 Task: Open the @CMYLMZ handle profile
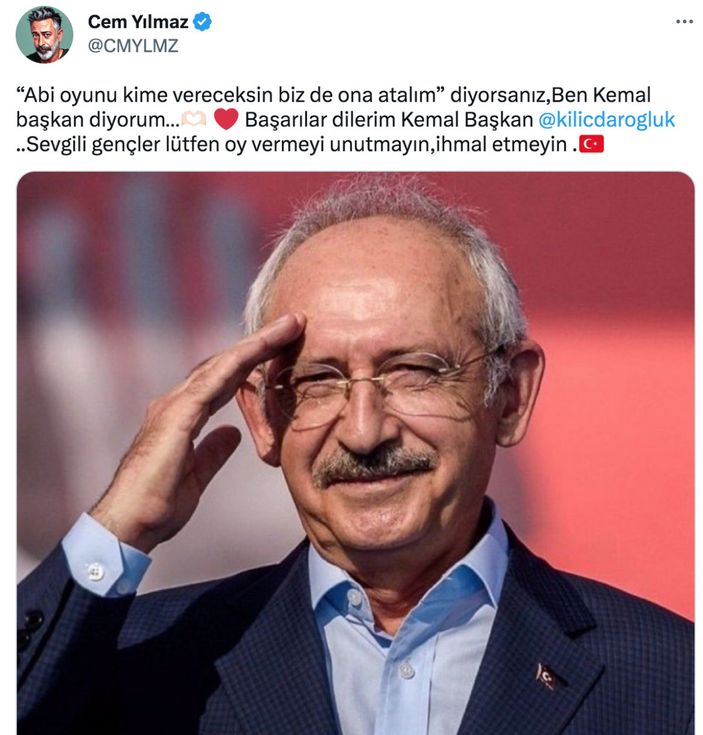(133, 46)
